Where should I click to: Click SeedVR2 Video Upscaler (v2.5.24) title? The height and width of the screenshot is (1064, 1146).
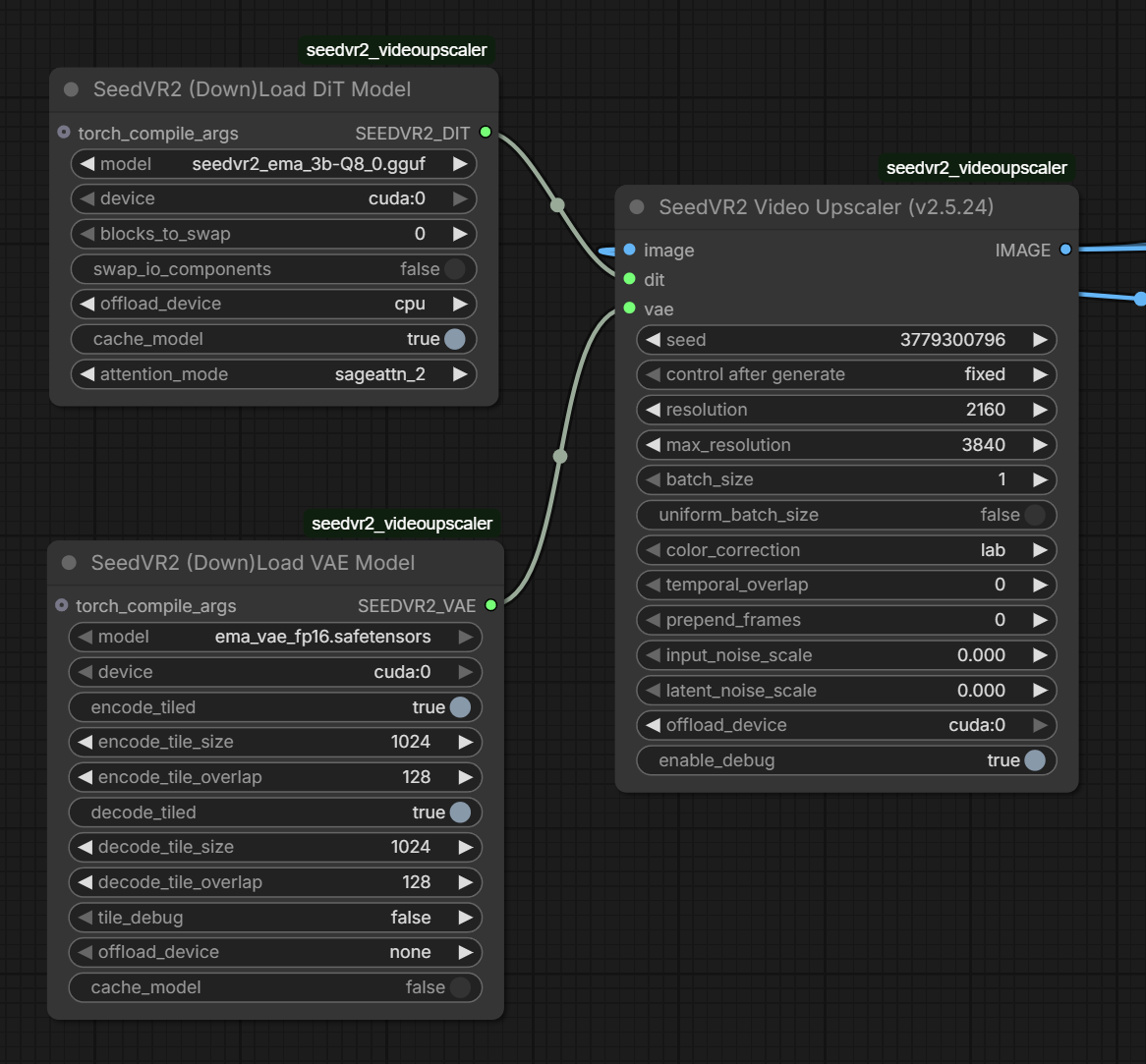click(826, 207)
